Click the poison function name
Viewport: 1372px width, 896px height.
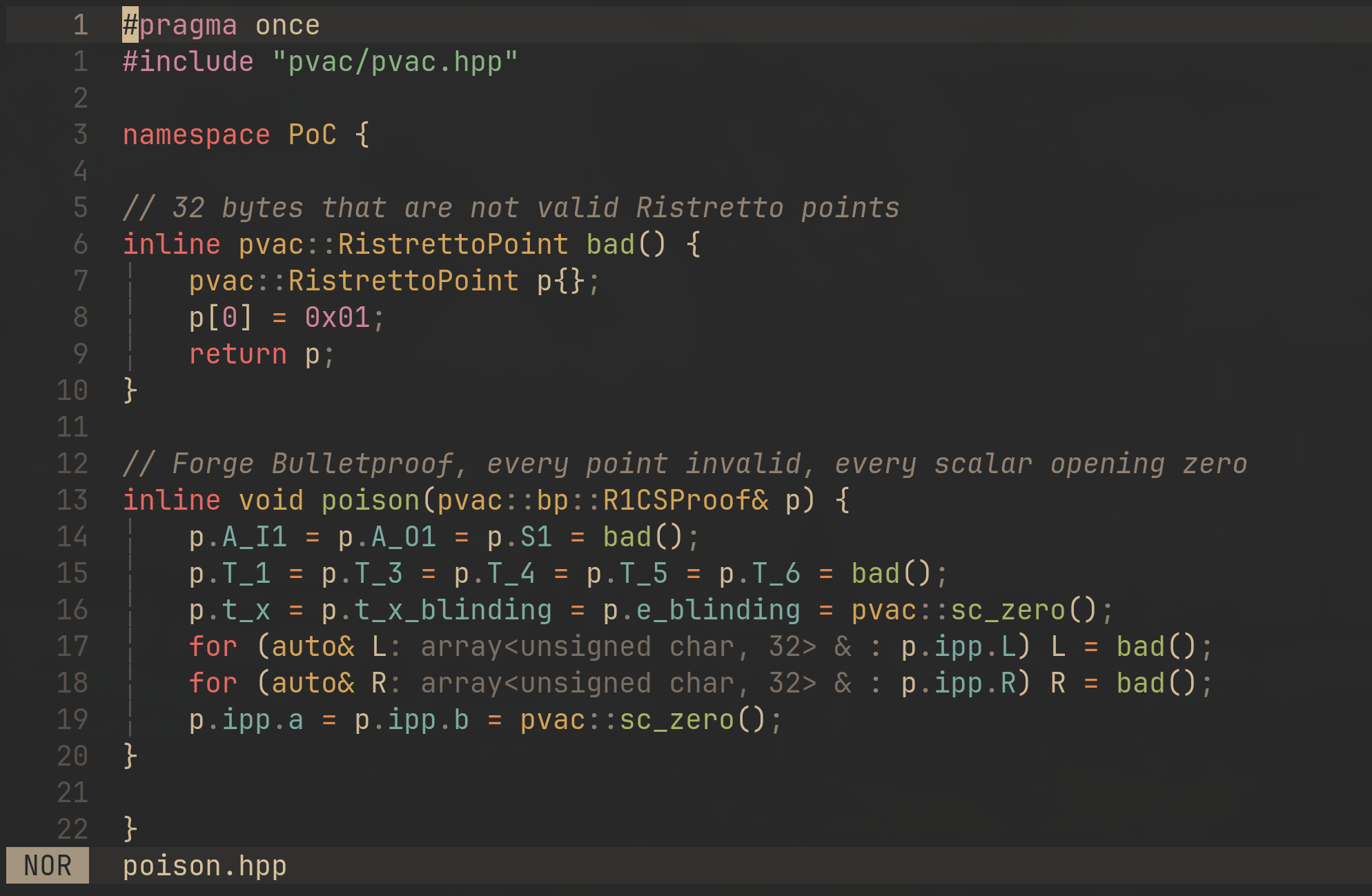(x=371, y=500)
